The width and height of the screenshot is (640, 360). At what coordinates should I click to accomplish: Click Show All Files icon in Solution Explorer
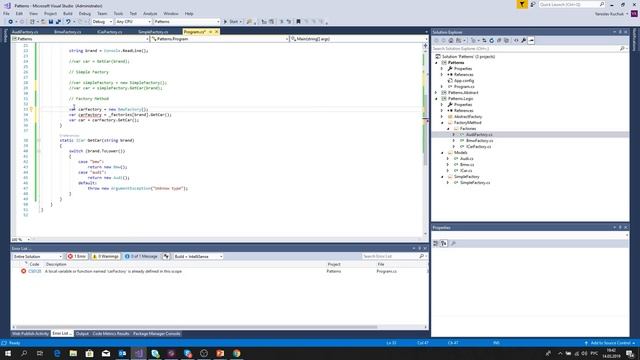pyautogui.click(x=507, y=40)
